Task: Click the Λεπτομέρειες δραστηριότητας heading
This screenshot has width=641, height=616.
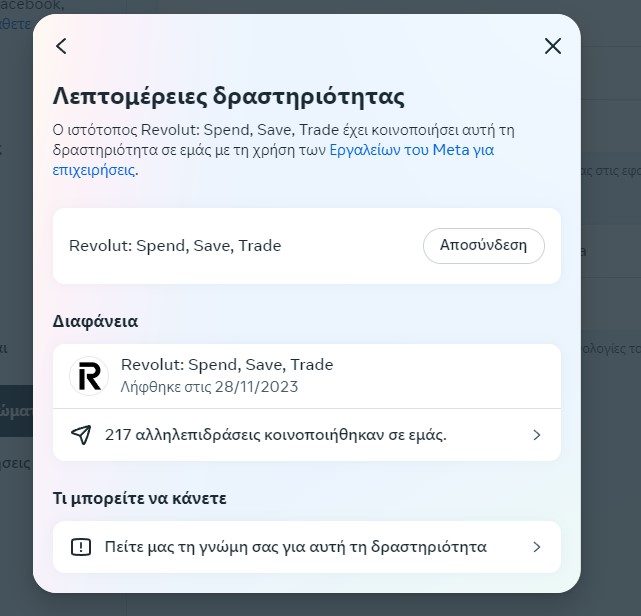Action: [228, 97]
